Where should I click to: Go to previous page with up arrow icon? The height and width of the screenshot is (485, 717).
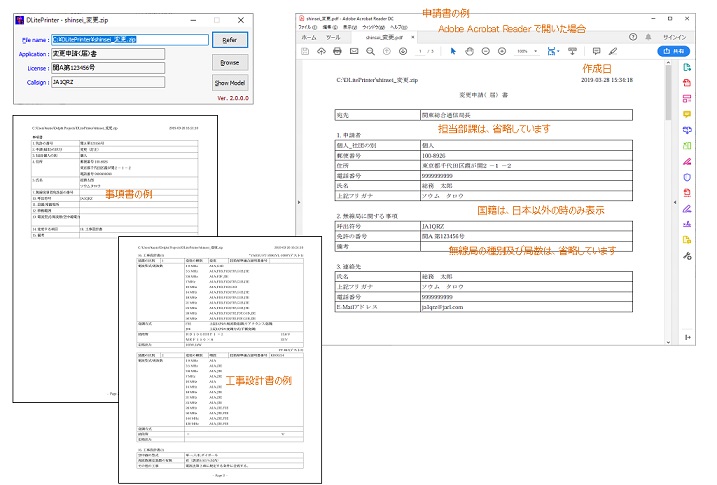pyautogui.click(x=387, y=51)
